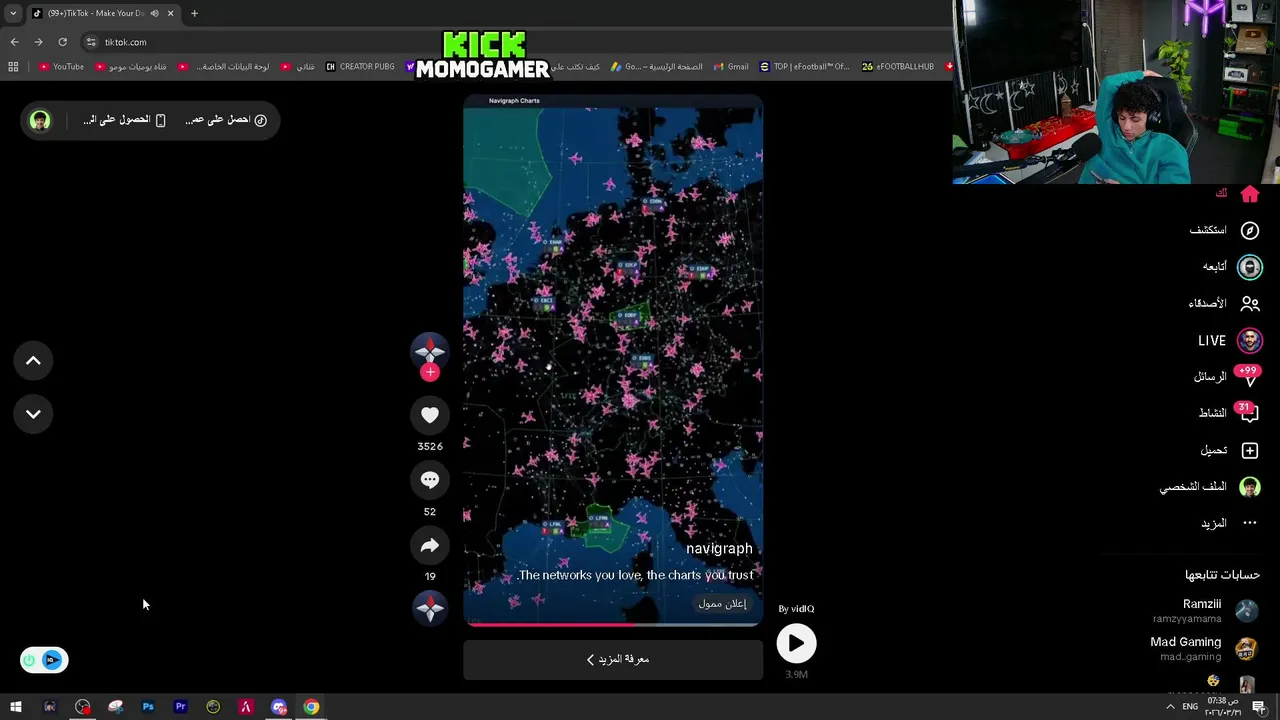1280x720 pixels.
Task: Open the TikTok home icon in the sidebar
Action: [1250, 194]
